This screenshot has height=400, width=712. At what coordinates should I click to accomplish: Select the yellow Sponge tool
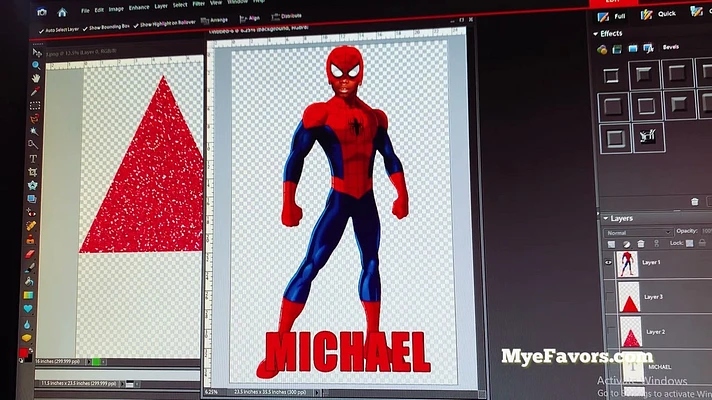(x=27, y=338)
